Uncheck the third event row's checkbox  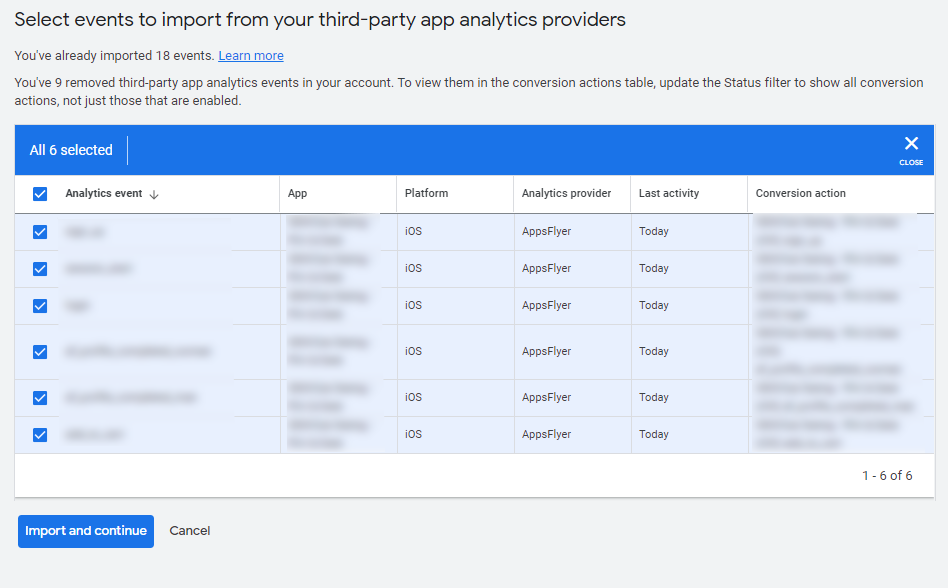point(40,306)
